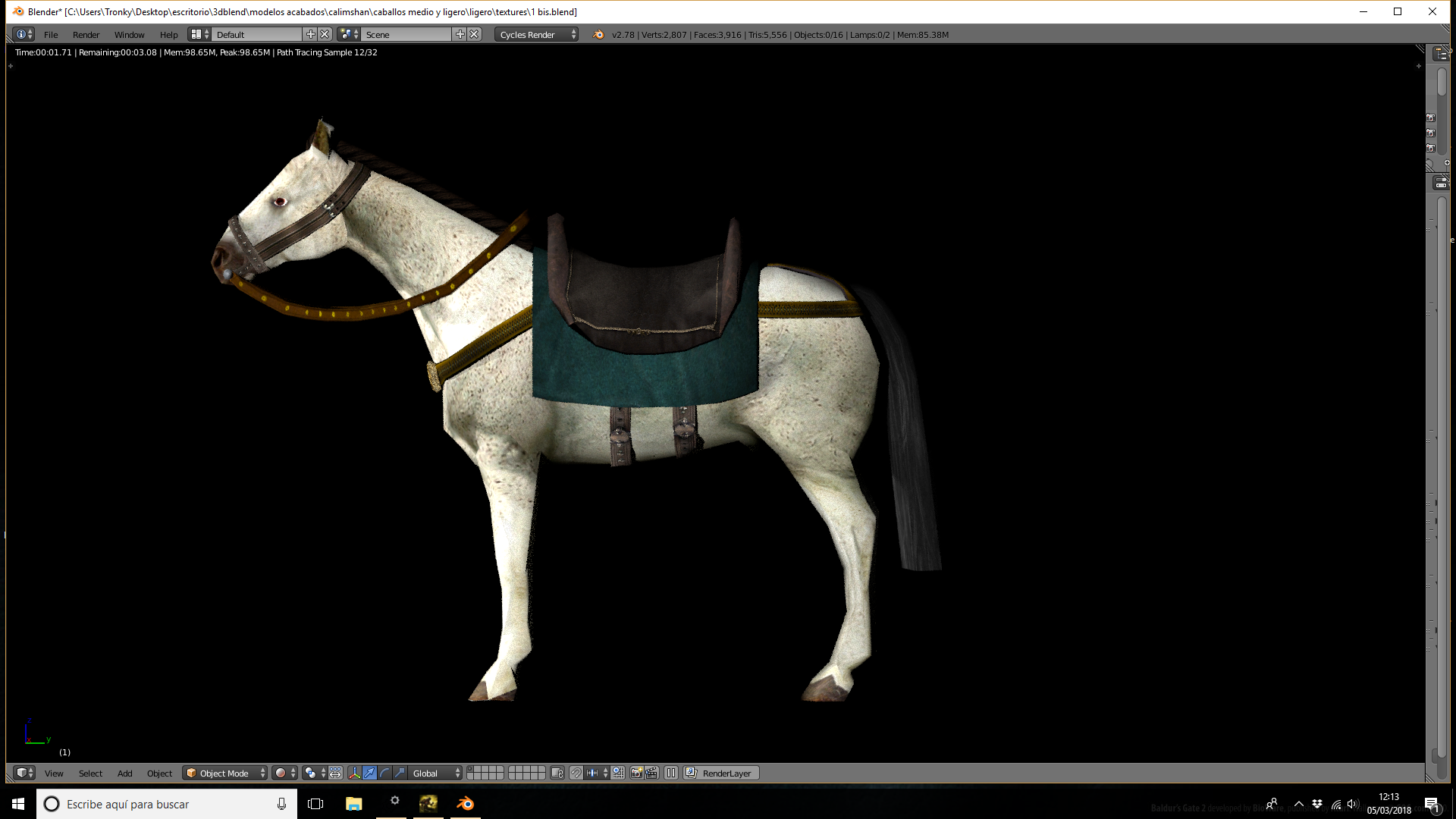Open the Dropbox tray icon
Screen dimensions: 1456x819
click(1317, 804)
